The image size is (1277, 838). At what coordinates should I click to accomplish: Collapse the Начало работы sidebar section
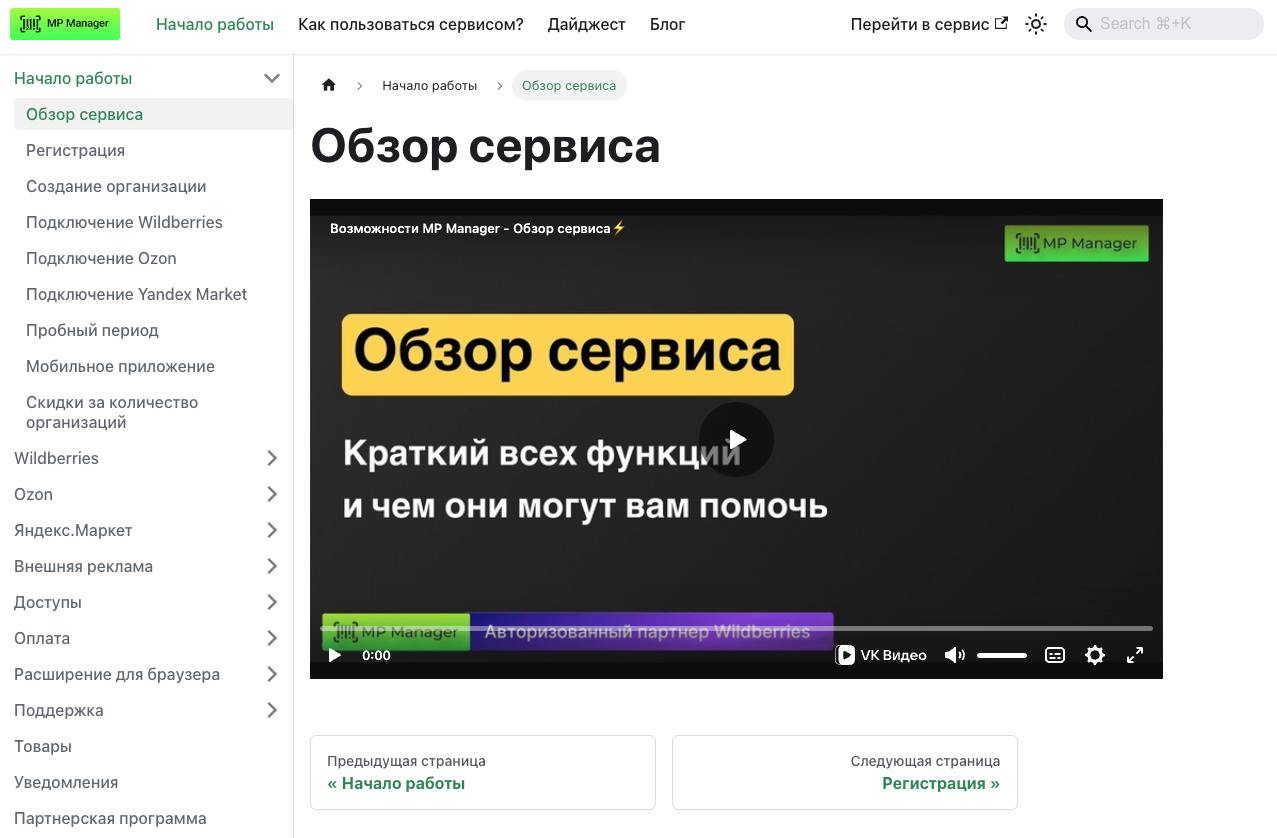pos(271,78)
